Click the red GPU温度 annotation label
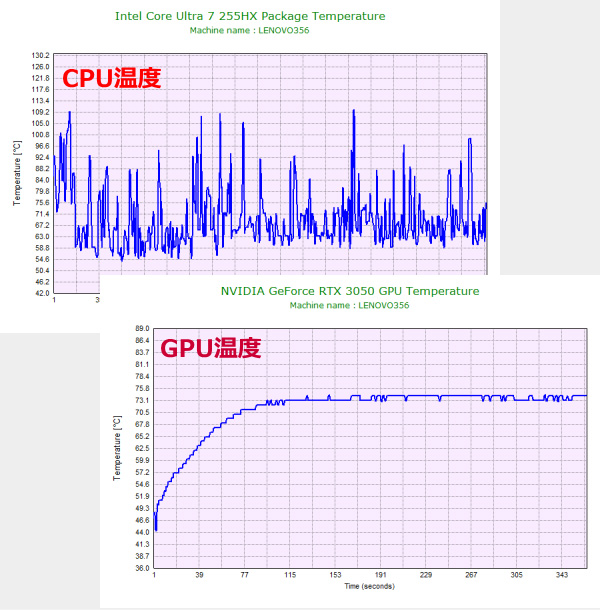Viewport: 600px width, 610px height. tap(211, 348)
